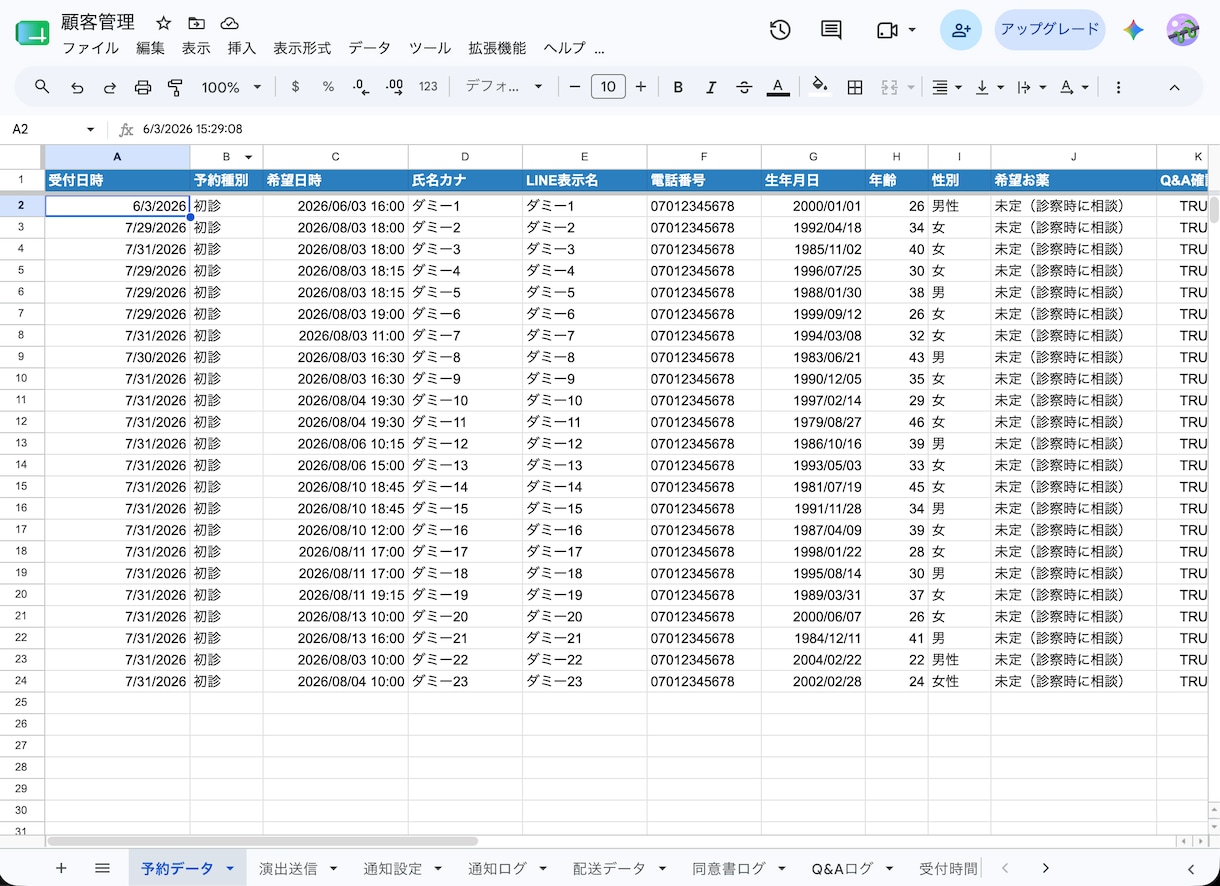The height and width of the screenshot is (886, 1220).
Task: Switch to the 通知設定 sheet tab
Action: coord(393,868)
